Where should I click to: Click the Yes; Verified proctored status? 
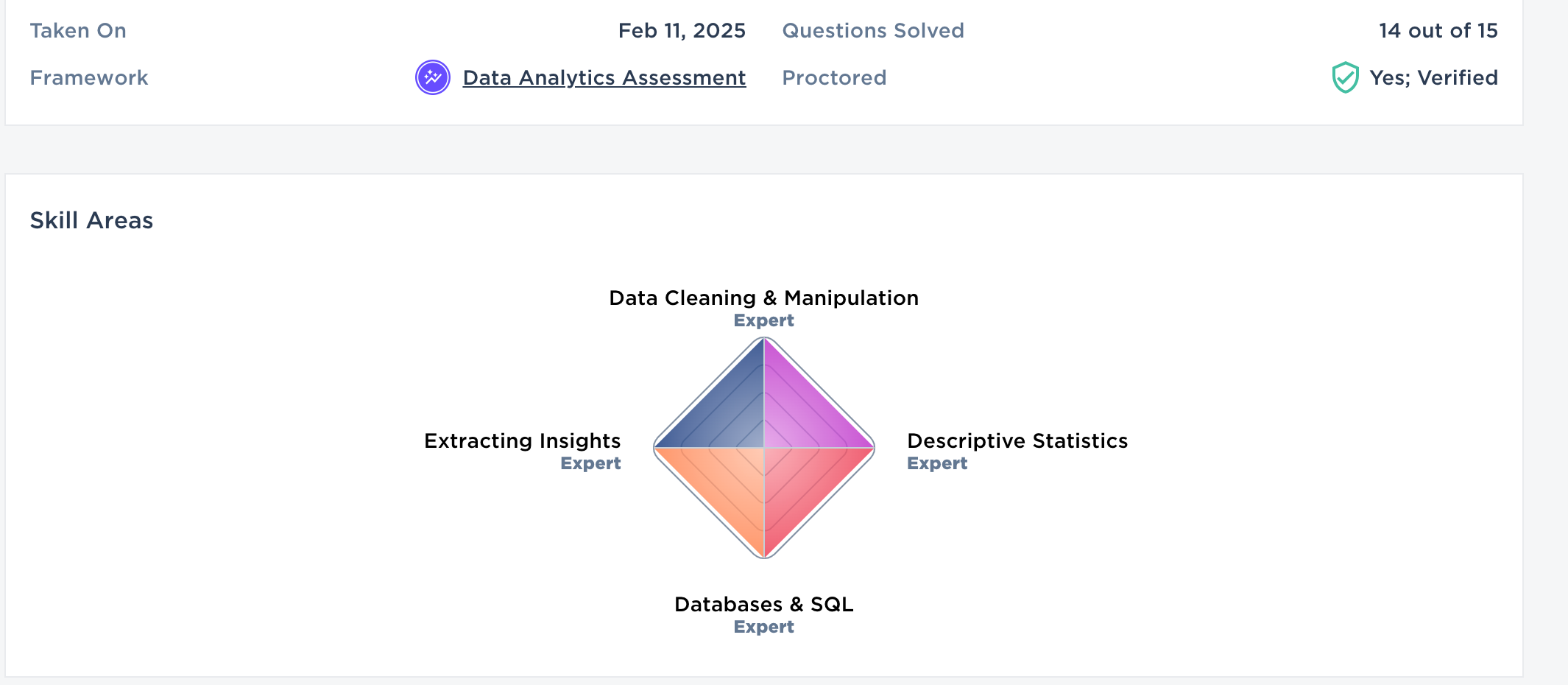pos(1433,77)
